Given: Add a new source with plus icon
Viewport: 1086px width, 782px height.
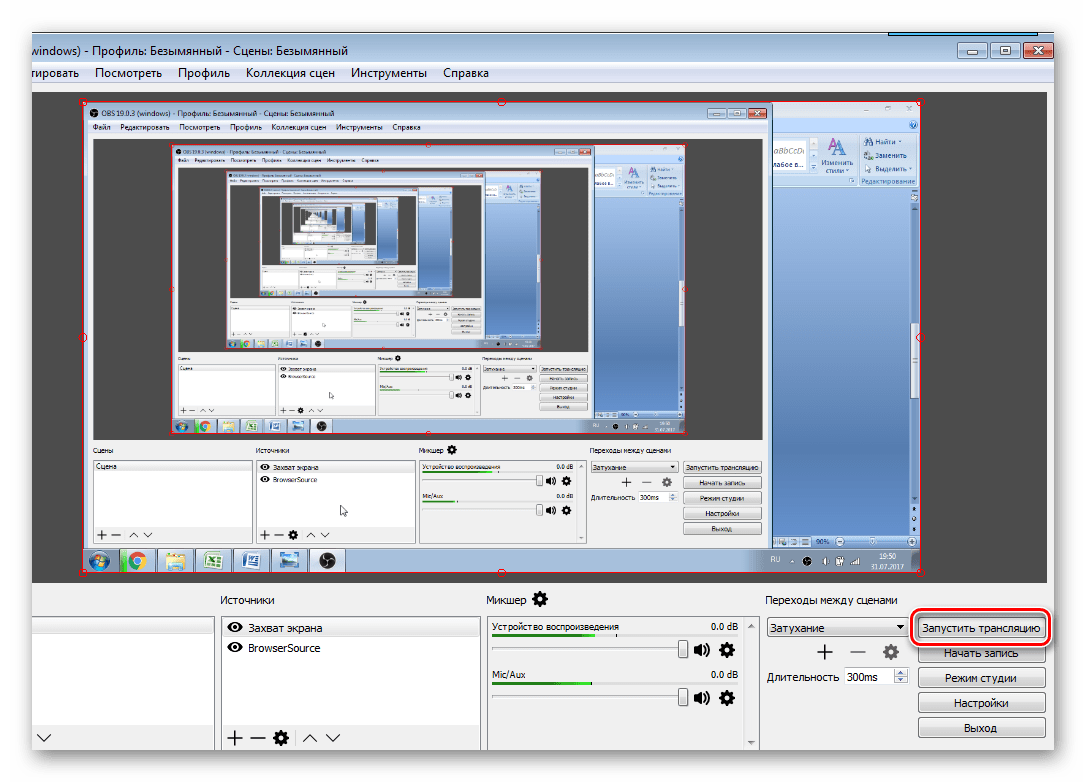Looking at the screenshot, I should 235,738.
